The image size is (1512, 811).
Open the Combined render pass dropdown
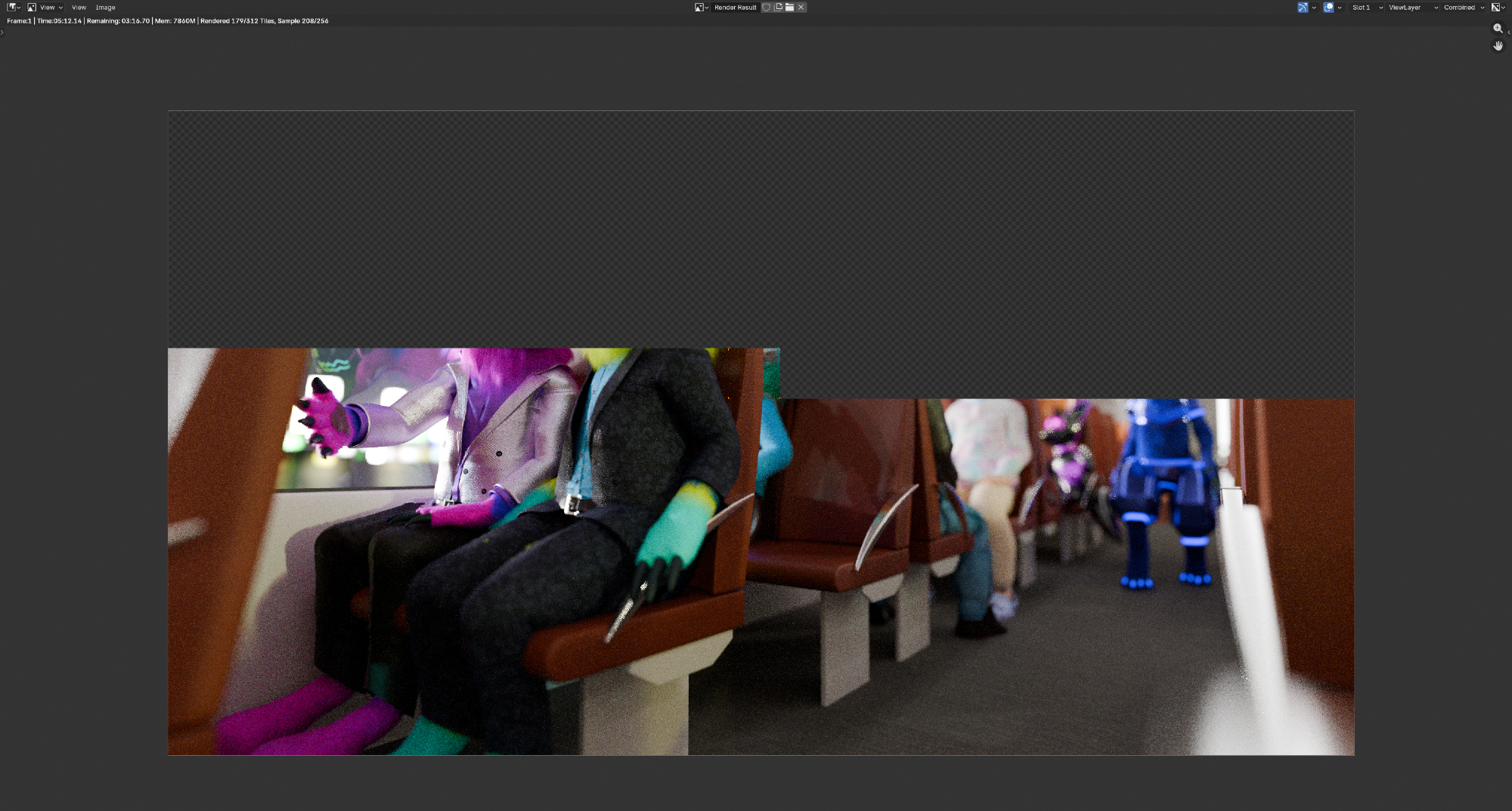pyautogui.click(x=1464, y=8)
